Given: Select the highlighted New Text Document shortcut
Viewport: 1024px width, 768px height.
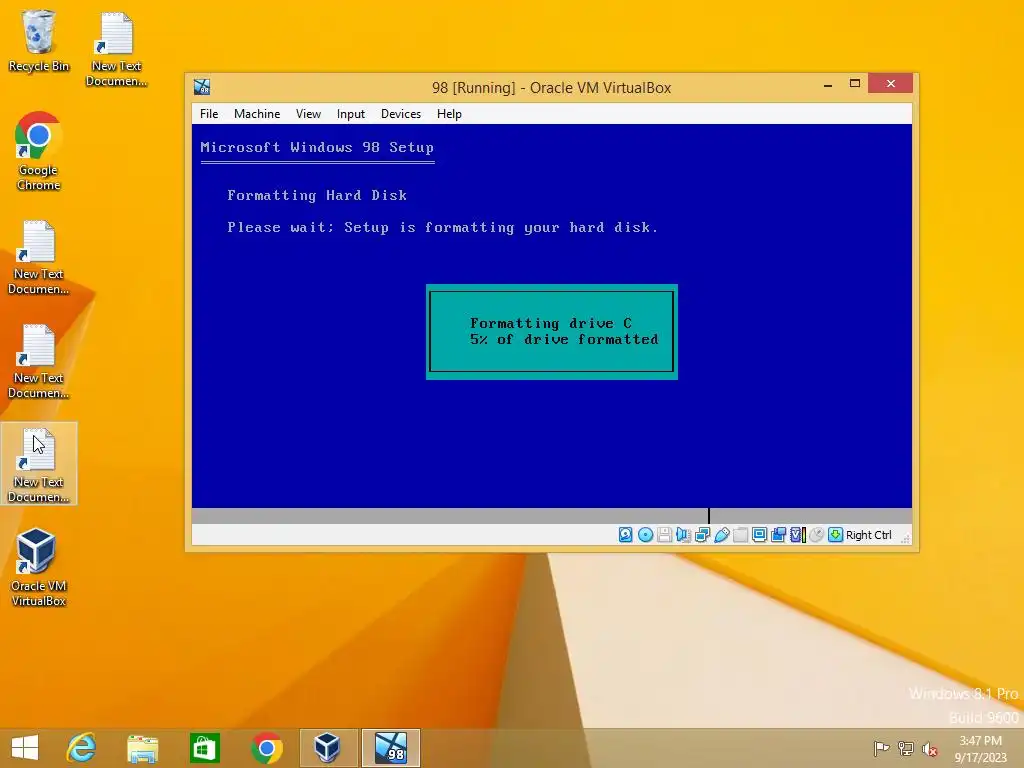Looking at the screenshot, I should point(39,464).
